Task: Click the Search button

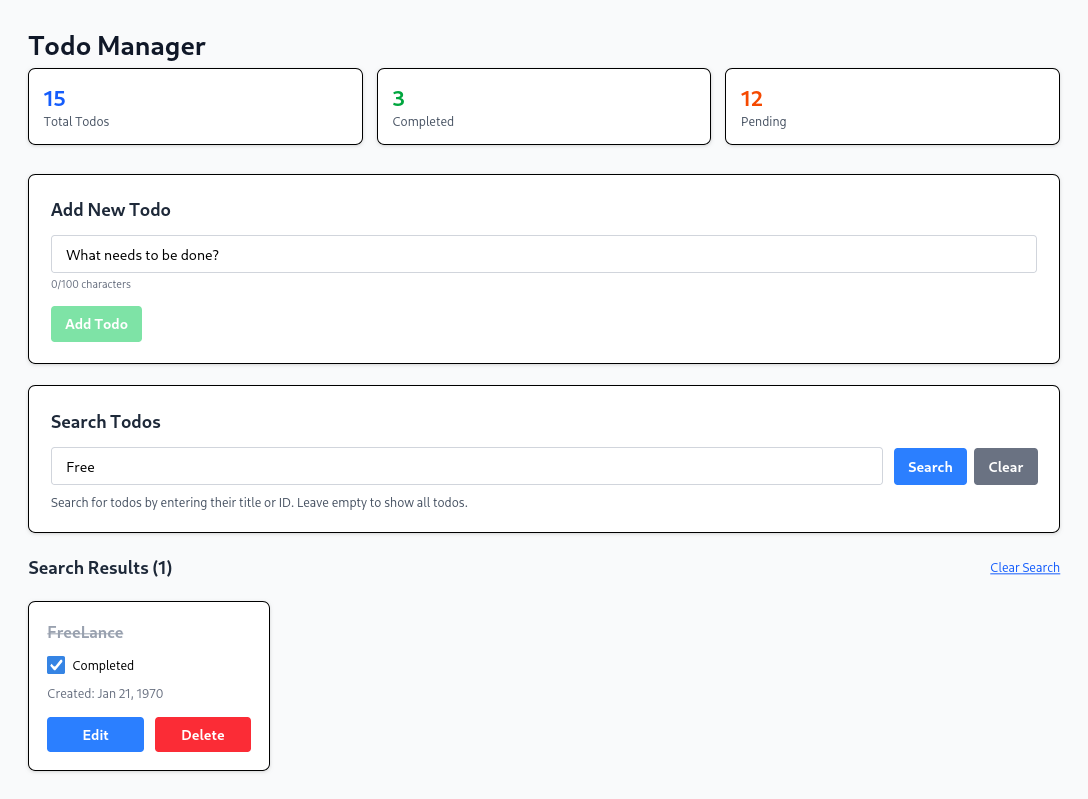Action: (929, 466)
